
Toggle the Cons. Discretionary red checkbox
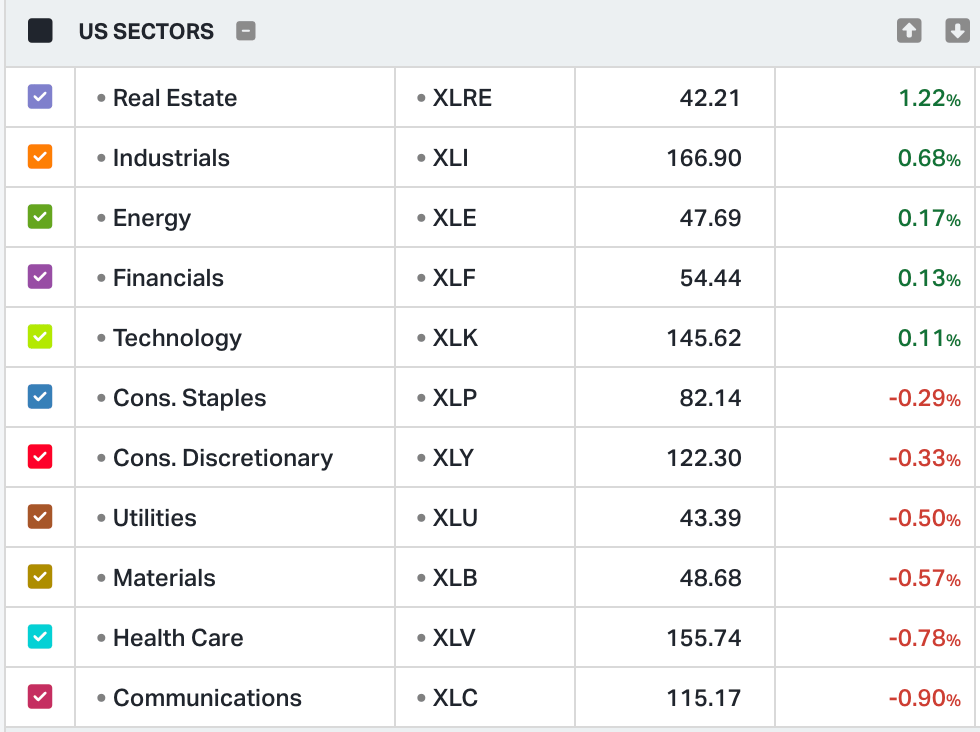tap(40, 457)
